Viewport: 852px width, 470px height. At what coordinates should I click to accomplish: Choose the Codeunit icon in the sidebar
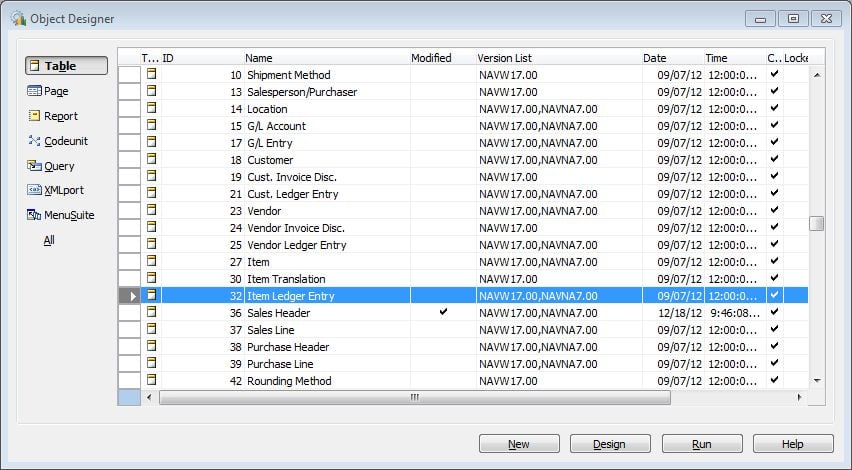coord(35,141)
